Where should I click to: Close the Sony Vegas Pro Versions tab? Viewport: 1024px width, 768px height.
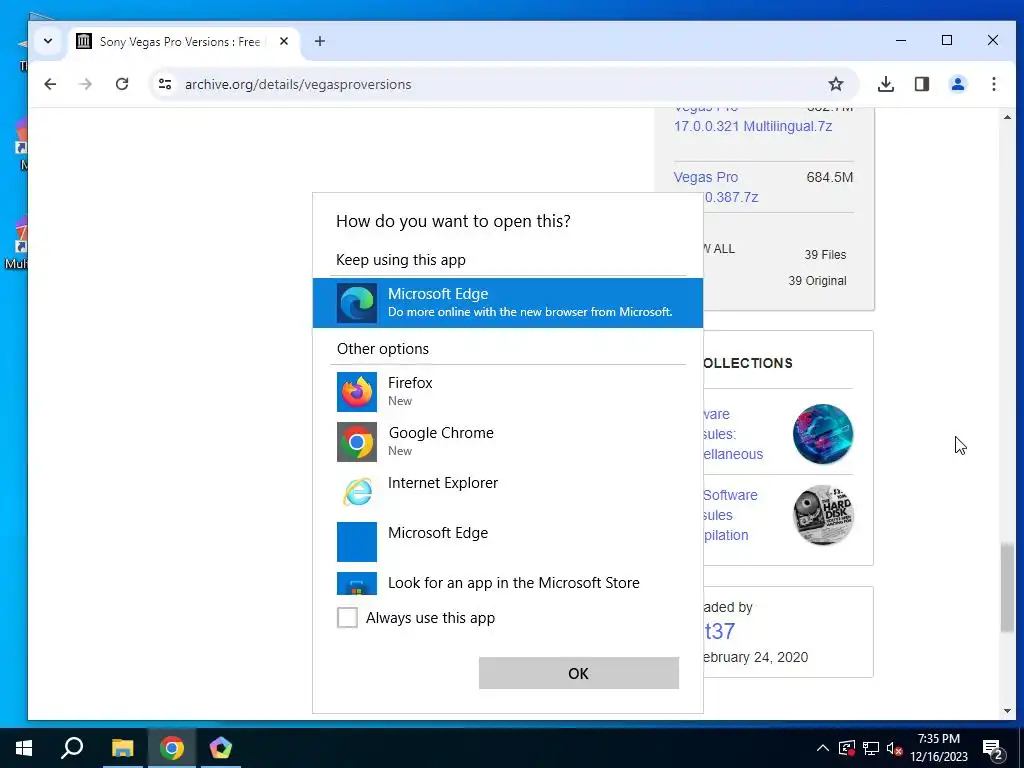pyautogui.click(x=283, y=41)
